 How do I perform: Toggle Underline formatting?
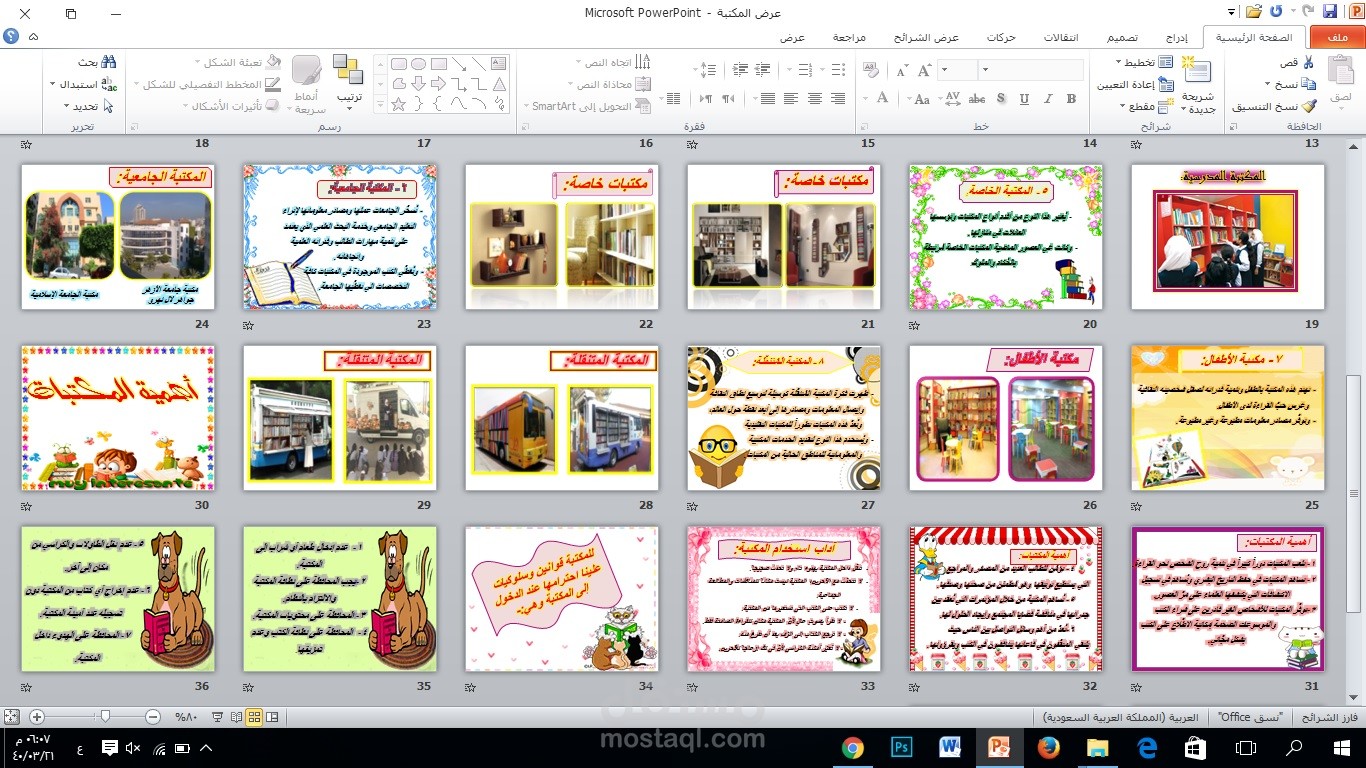[1024, 98]
